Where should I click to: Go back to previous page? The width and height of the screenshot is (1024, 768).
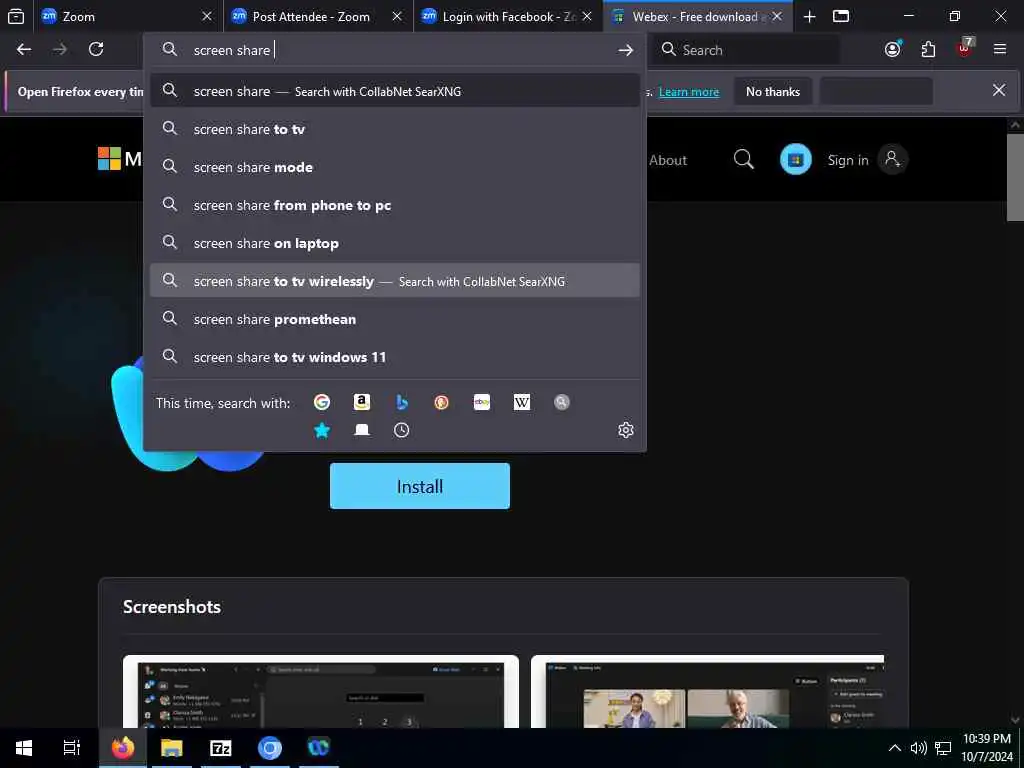pyautogui.click(x=24, y=49)
